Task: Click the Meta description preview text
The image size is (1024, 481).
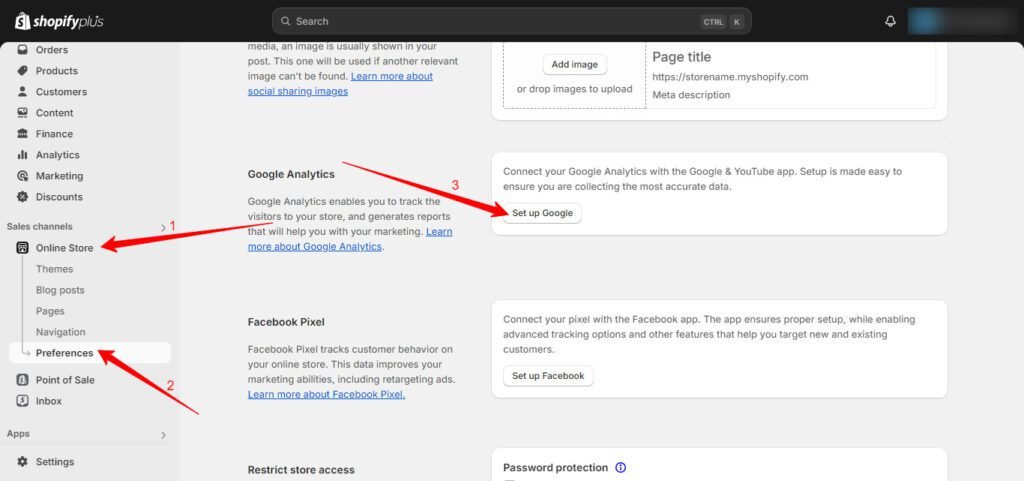Action: pyautogui.click(x=691, y=95)
